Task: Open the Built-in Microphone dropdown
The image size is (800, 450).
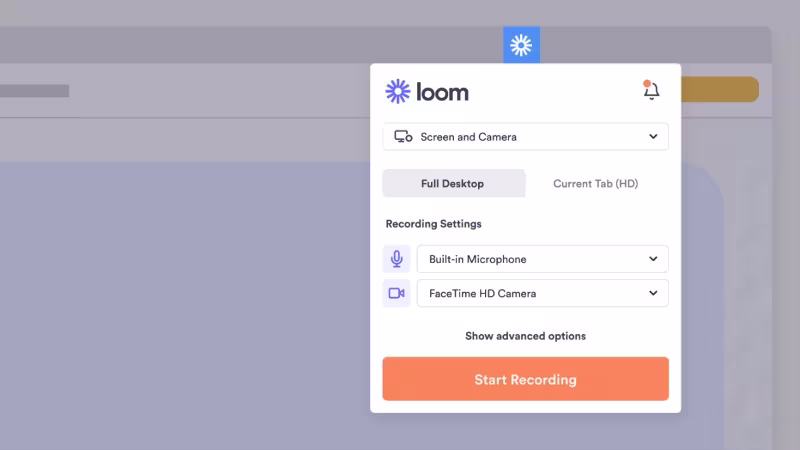Action: click(542, 259)
